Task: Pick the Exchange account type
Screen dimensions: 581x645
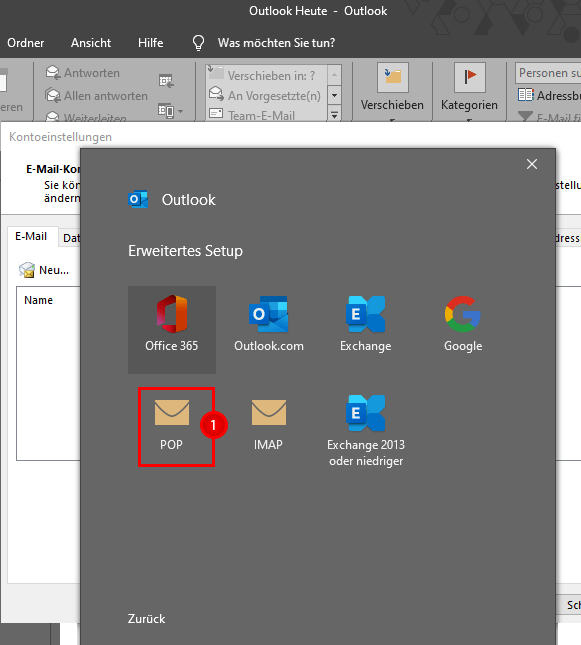Action: (365, 324)
